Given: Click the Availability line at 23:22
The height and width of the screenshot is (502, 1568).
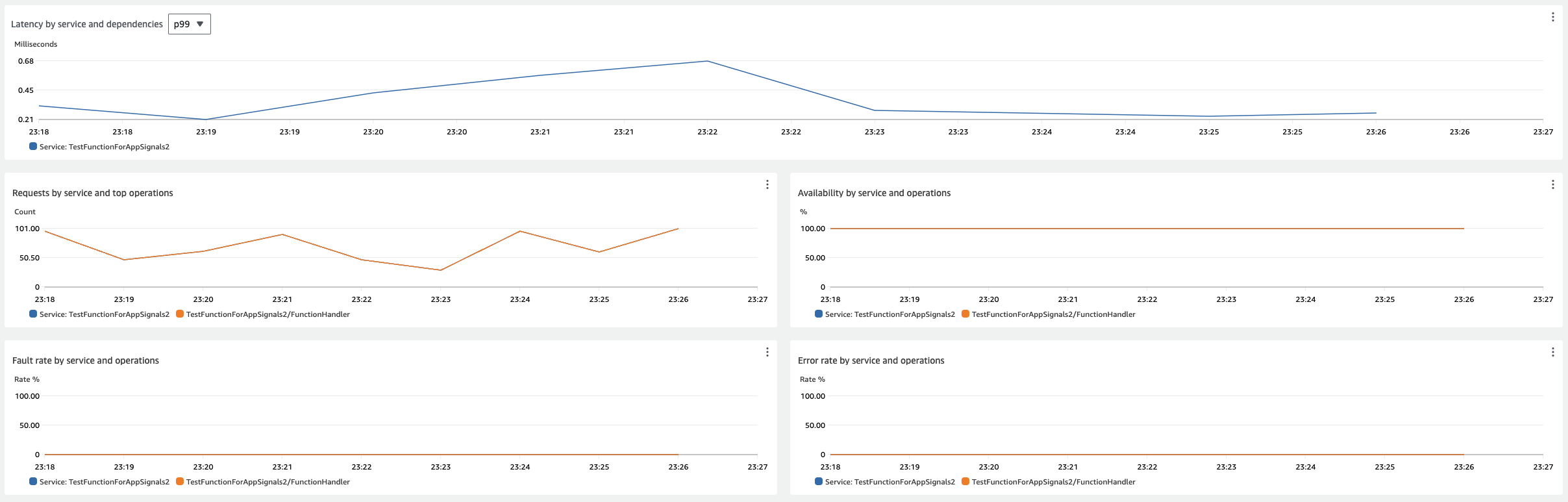Looking at the screenshot, I should 1147,229.
